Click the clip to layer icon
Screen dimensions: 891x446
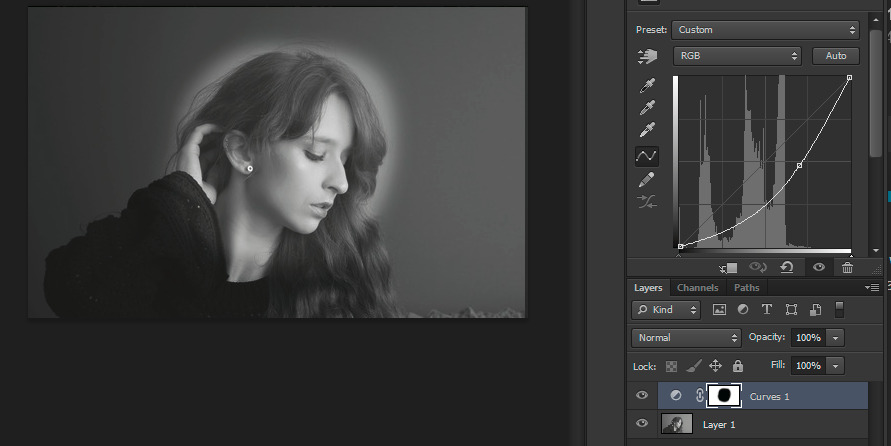(x=728, y=267)
